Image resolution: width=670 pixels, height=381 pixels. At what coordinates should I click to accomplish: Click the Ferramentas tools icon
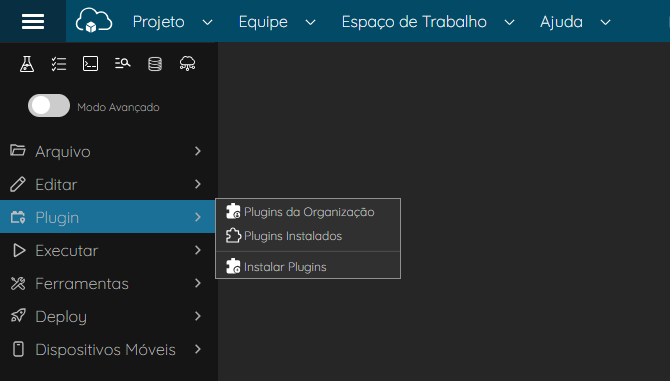pyautogui.click(x=18, y=283)
